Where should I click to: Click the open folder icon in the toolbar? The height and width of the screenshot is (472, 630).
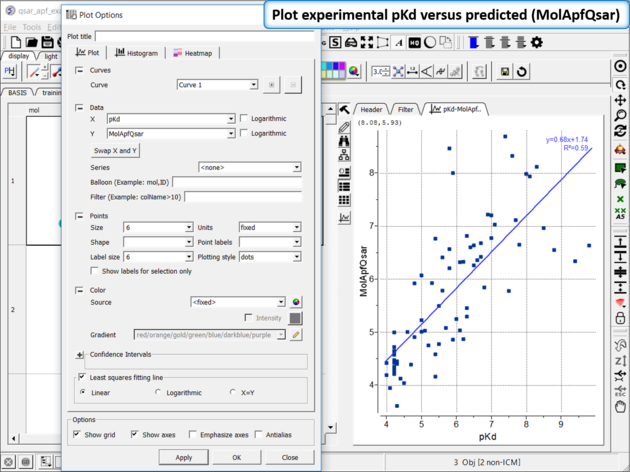[x=32, y=42]
